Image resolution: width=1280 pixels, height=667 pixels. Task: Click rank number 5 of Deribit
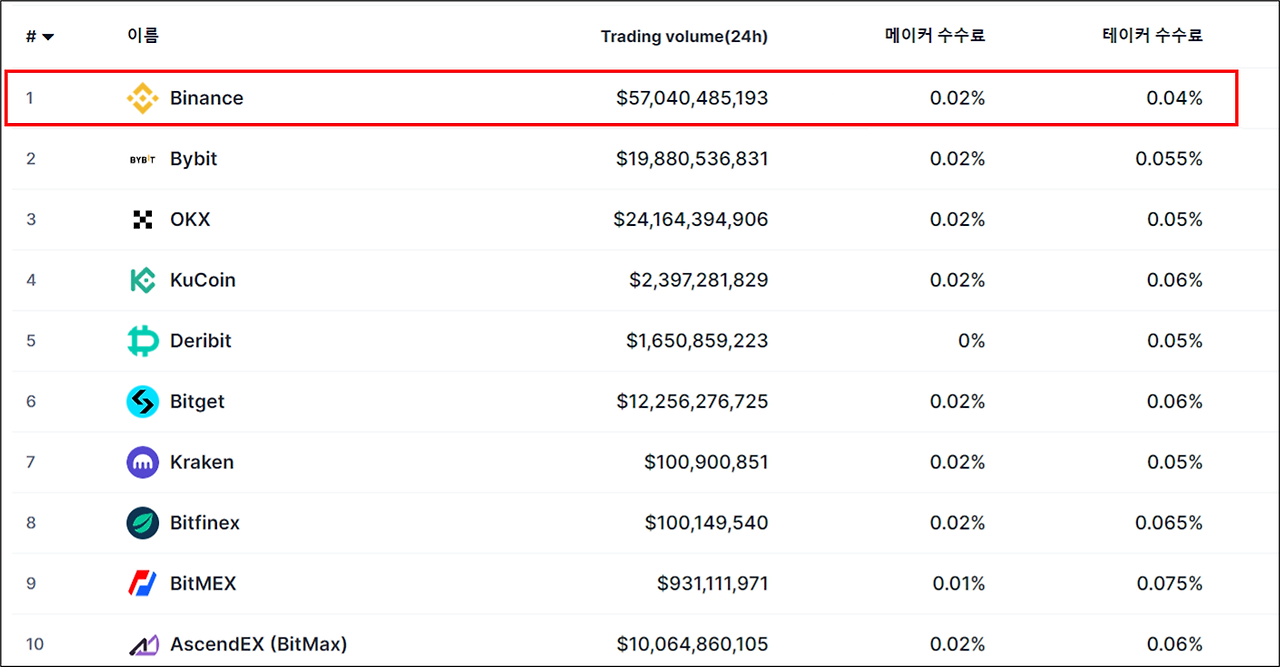tap(31, 341)
